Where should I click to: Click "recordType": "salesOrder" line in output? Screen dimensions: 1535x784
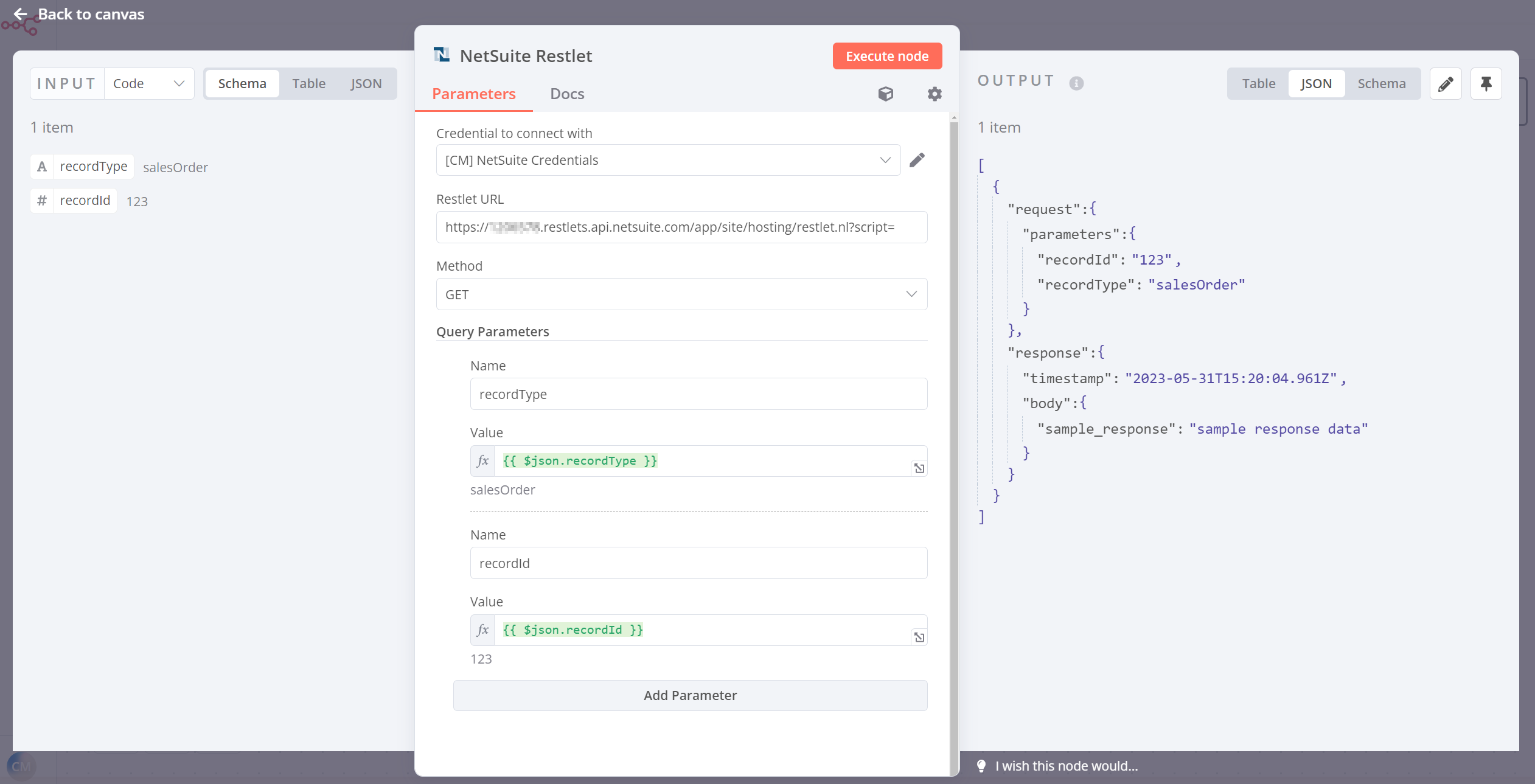[1141, 285]
